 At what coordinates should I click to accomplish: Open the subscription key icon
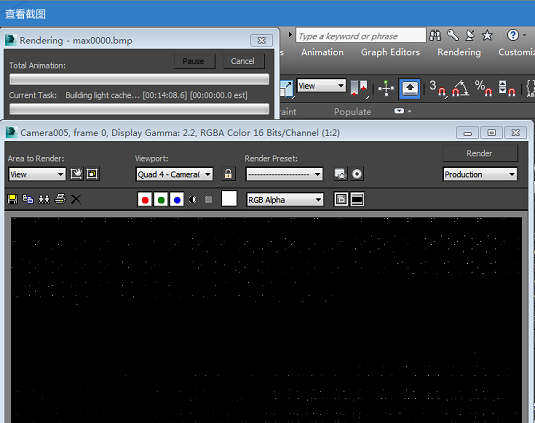pos(453,35)
